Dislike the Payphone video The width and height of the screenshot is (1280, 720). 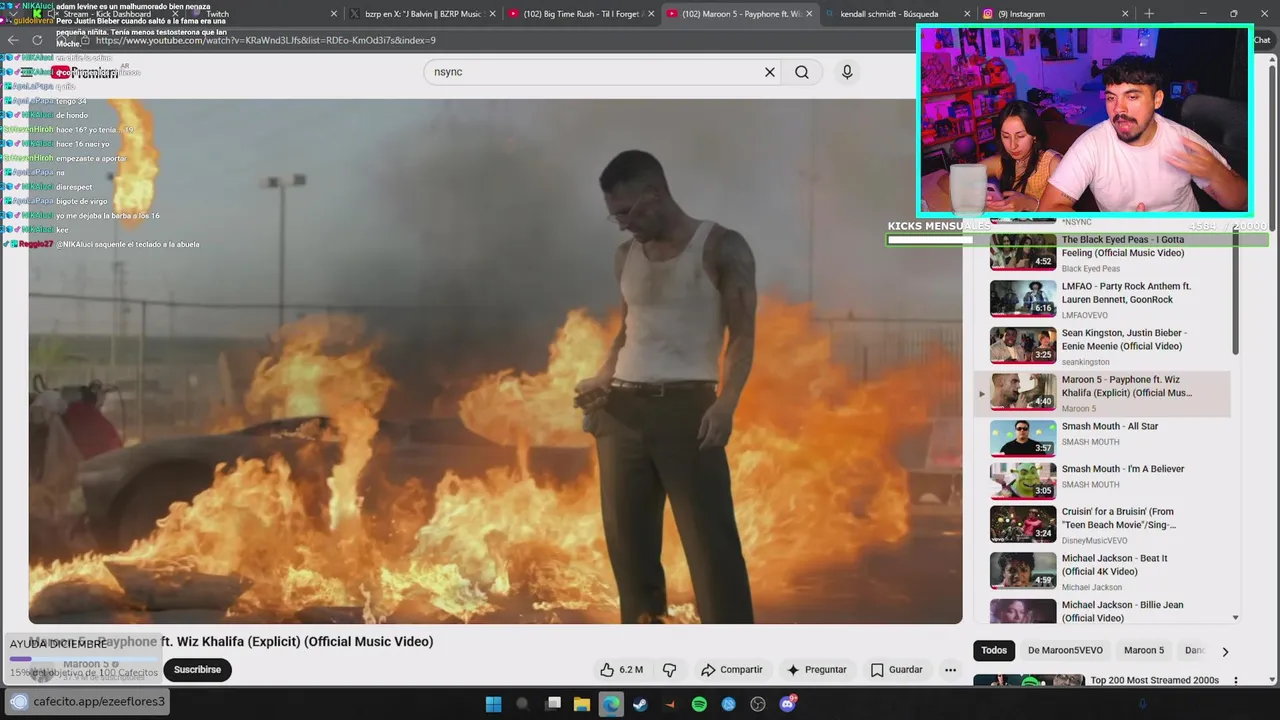(670, 670)
